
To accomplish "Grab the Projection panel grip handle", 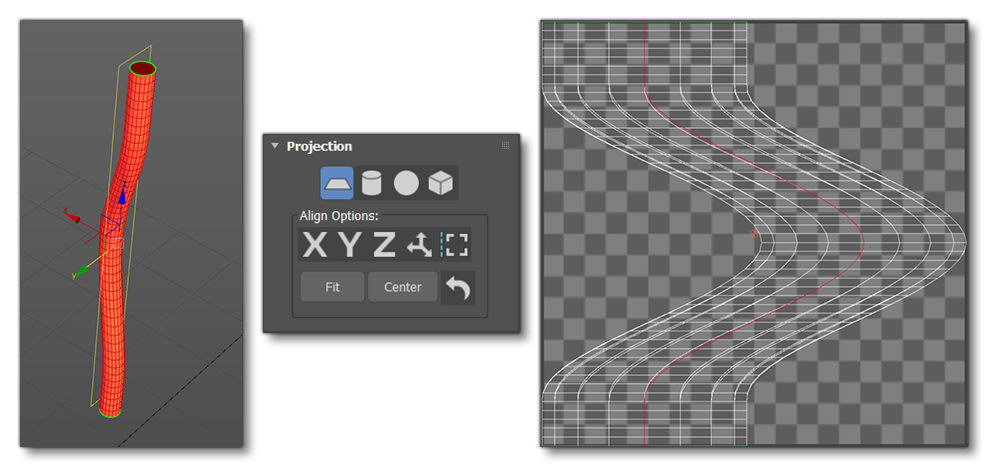I will pyautogui.click(x=505, y=146).
